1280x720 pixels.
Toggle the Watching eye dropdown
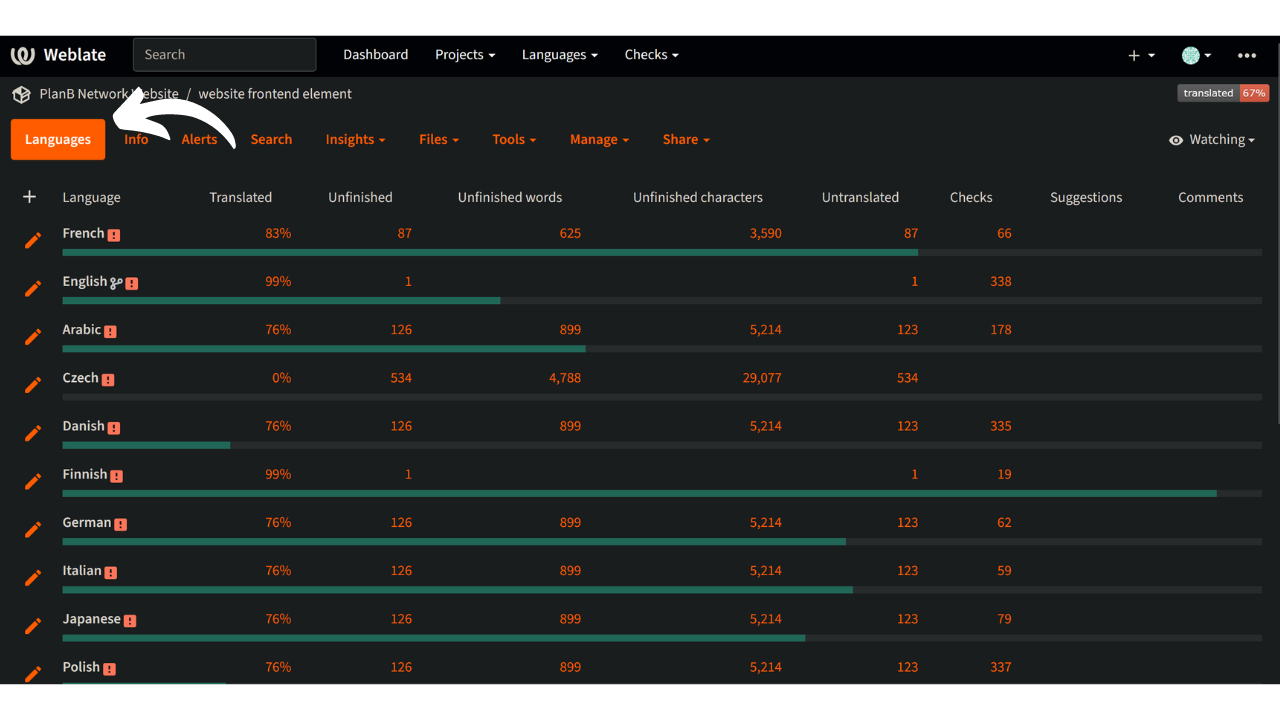tap(1211, 140)
